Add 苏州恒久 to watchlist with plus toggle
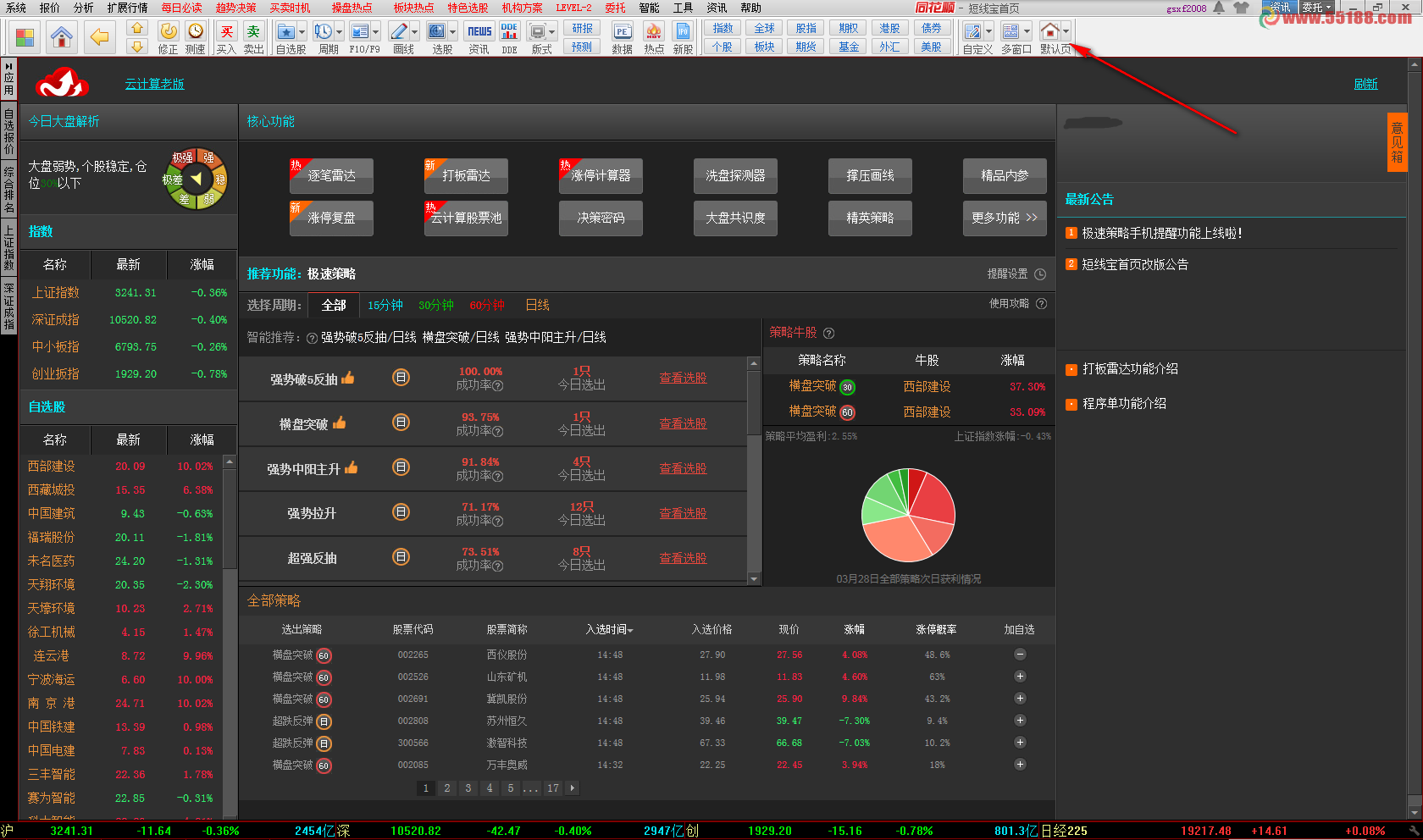 pos(1020,721)
